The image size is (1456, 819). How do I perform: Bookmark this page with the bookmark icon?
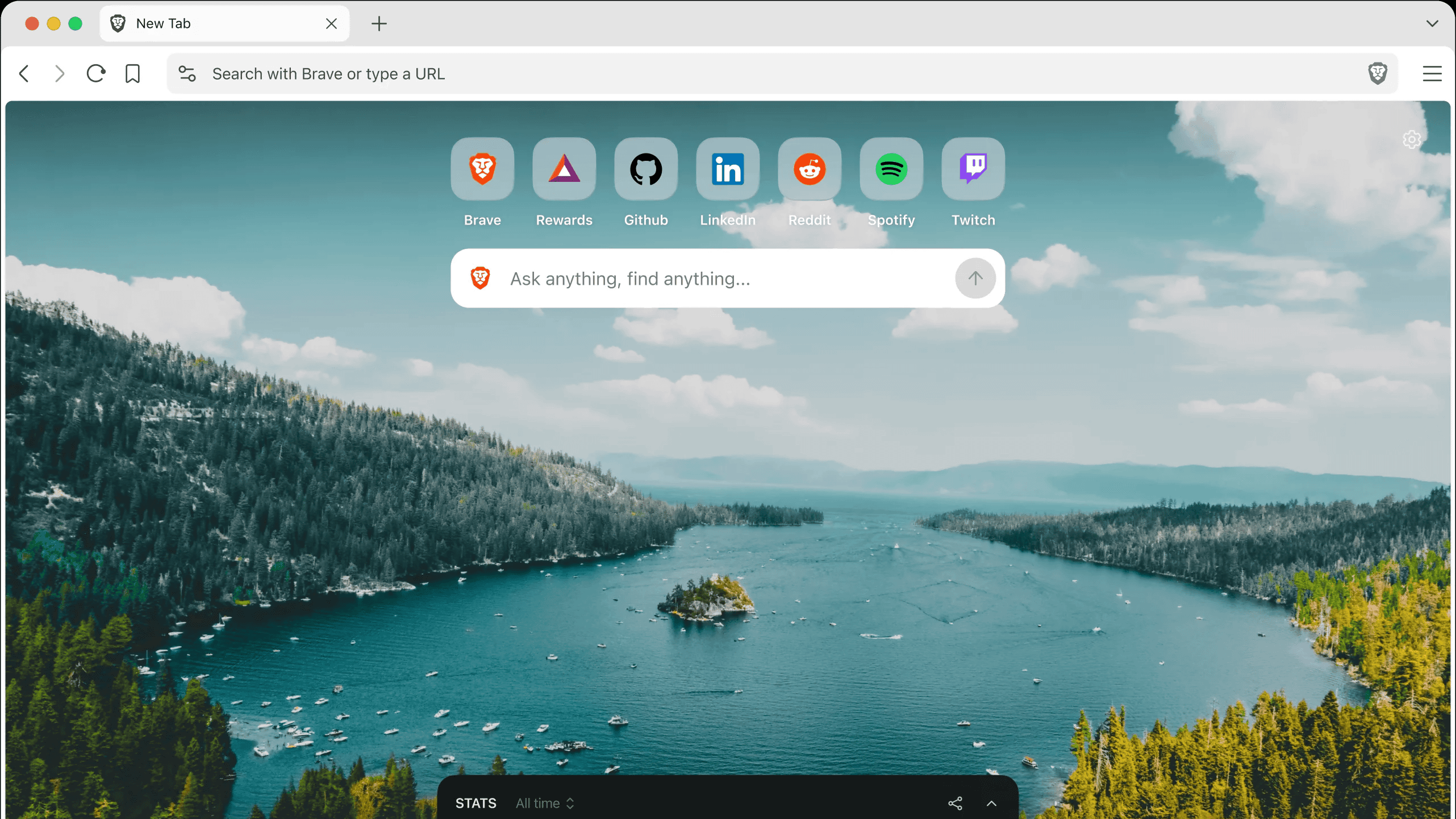click(x=132, y=73)
